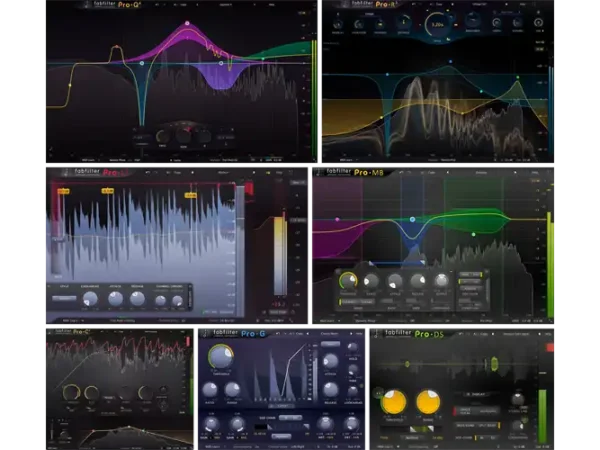Screen dimensions: 600x450
Task: Click the Audition button in Pro-DS
Action: pos(412,438)
